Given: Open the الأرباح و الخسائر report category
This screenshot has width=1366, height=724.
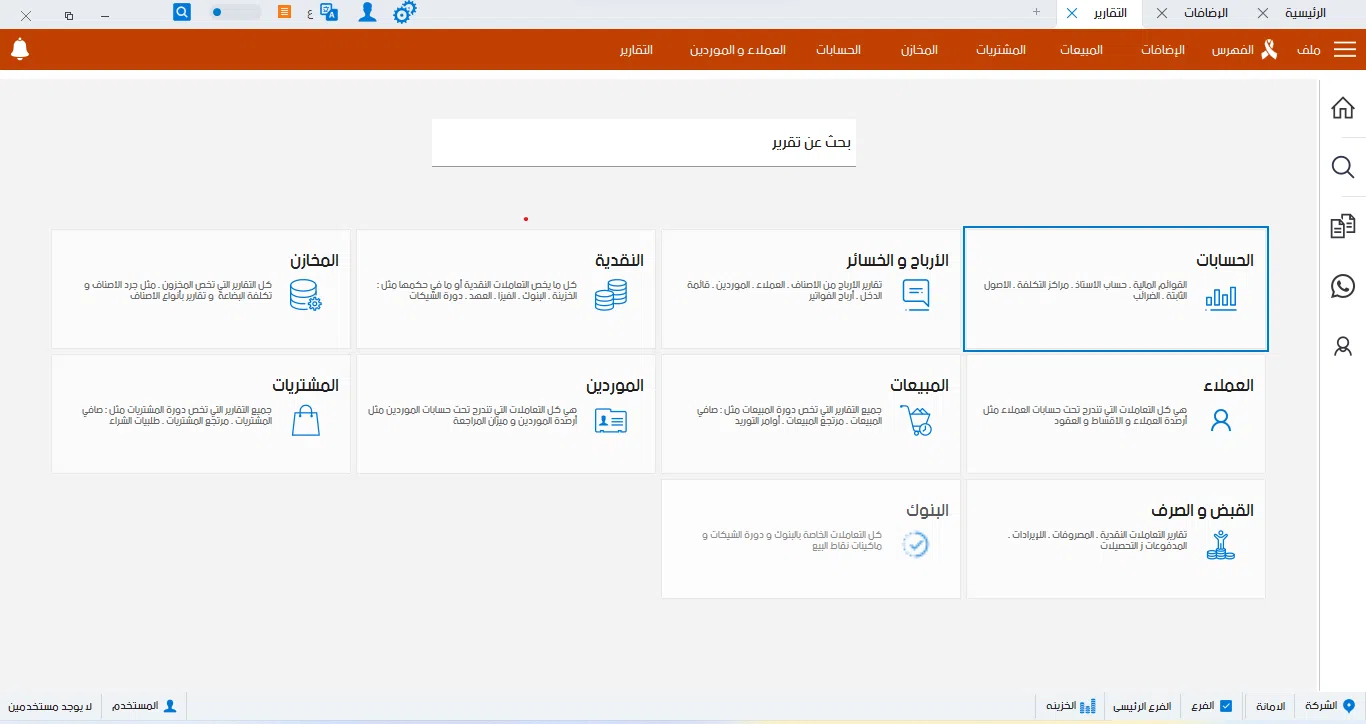Looking at the screenshot, I should click(x=810, y=288).
